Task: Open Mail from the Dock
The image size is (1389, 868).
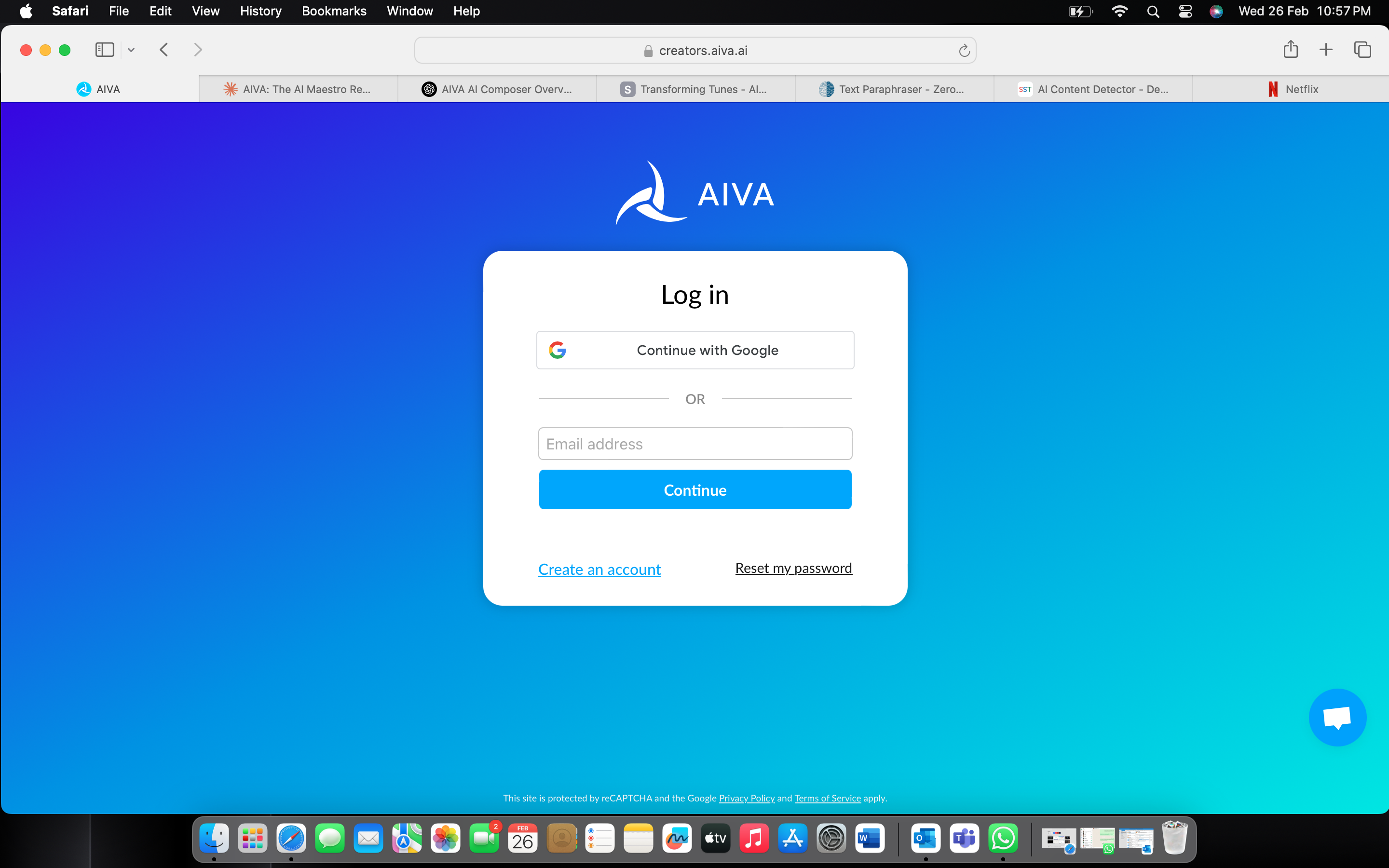Action: click(368, 839)
